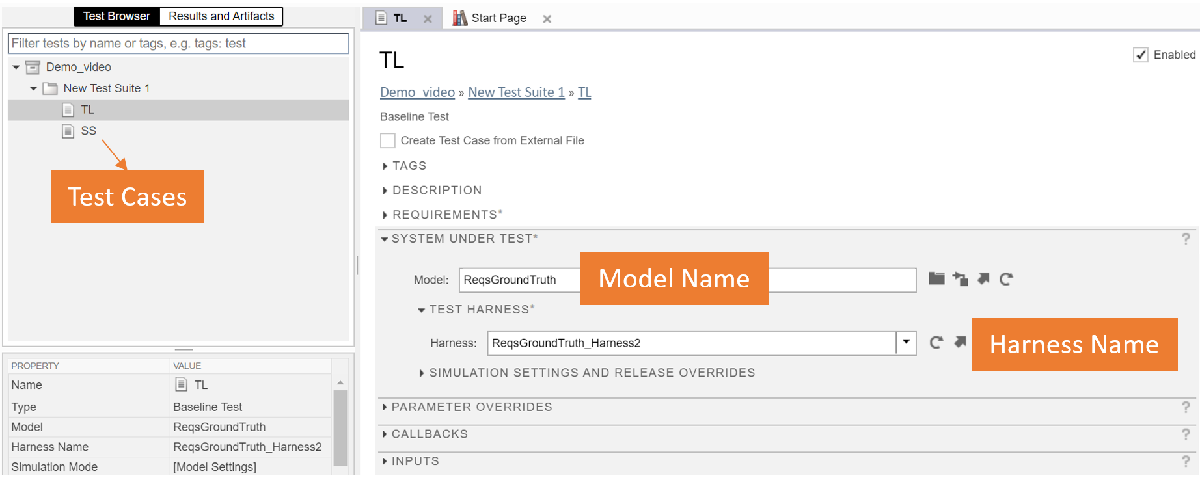This screenshot has height=480, width=1200.
Task: Select the SS test case in tree
Action: [88, 131]
